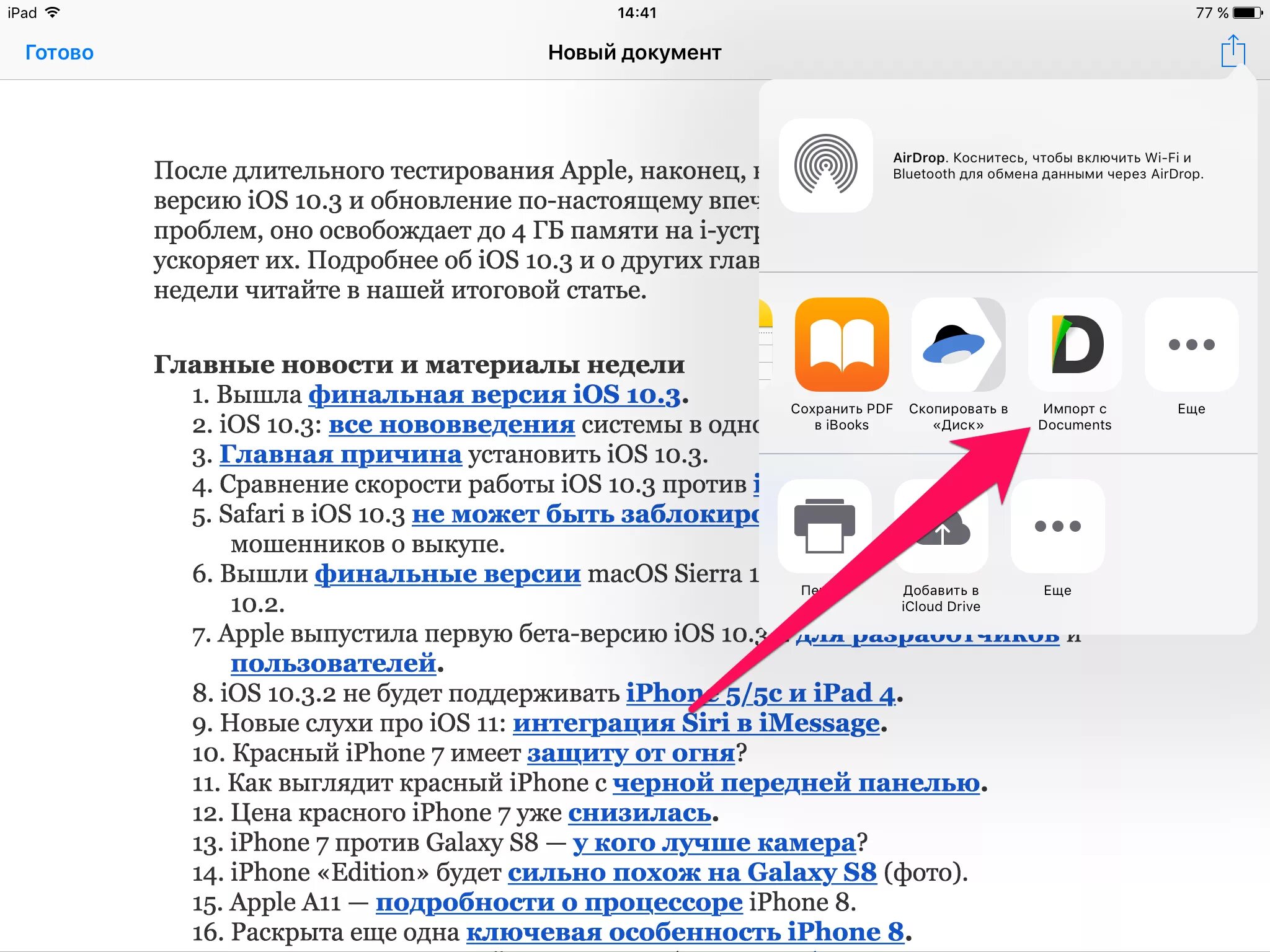
Task: Tap the battery indicator icon
Action: pos(1247,12)
